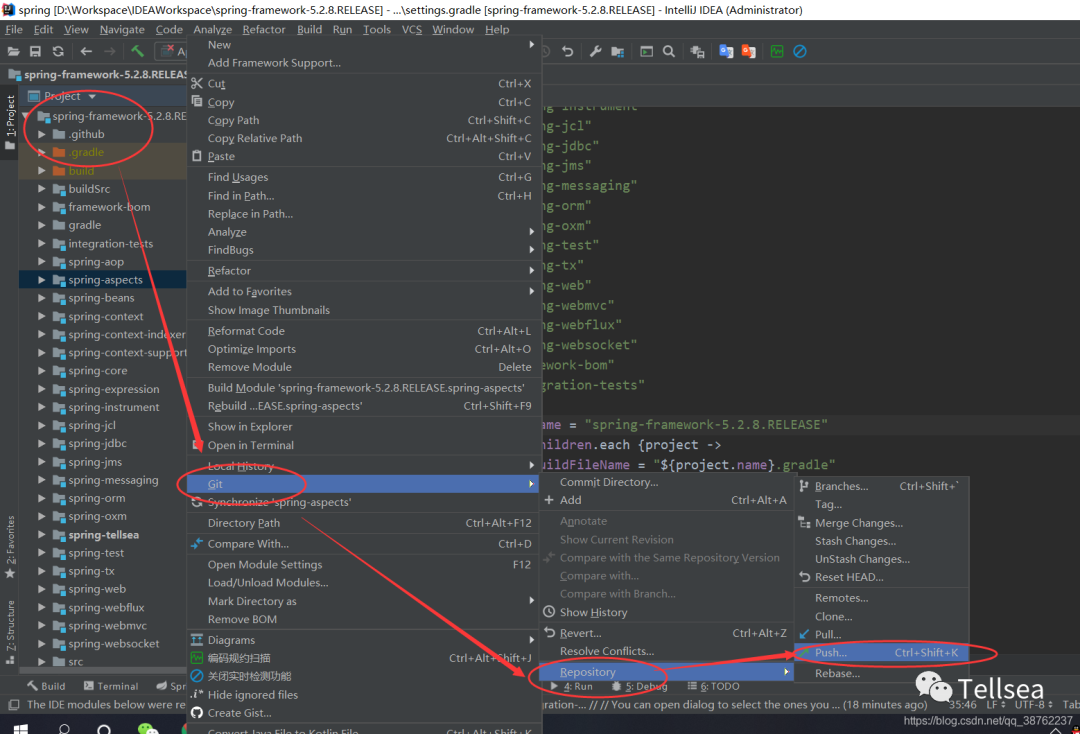
Task: Click the terminal-window toolbar icon
Action: (x=646, y=51)
